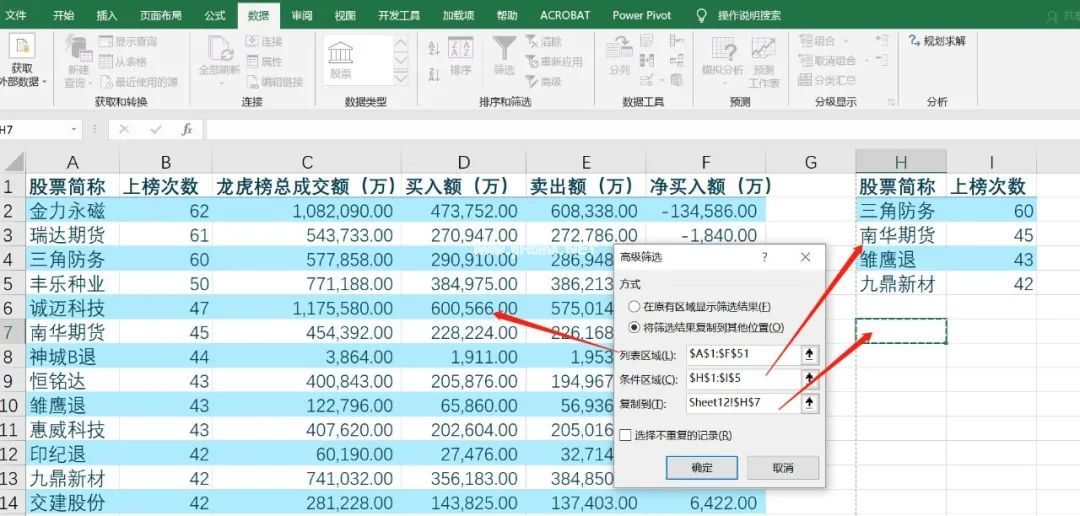
Task: Check the unique records only (选择不重复的记录) checkbox
Action: (x=625, y=435)
